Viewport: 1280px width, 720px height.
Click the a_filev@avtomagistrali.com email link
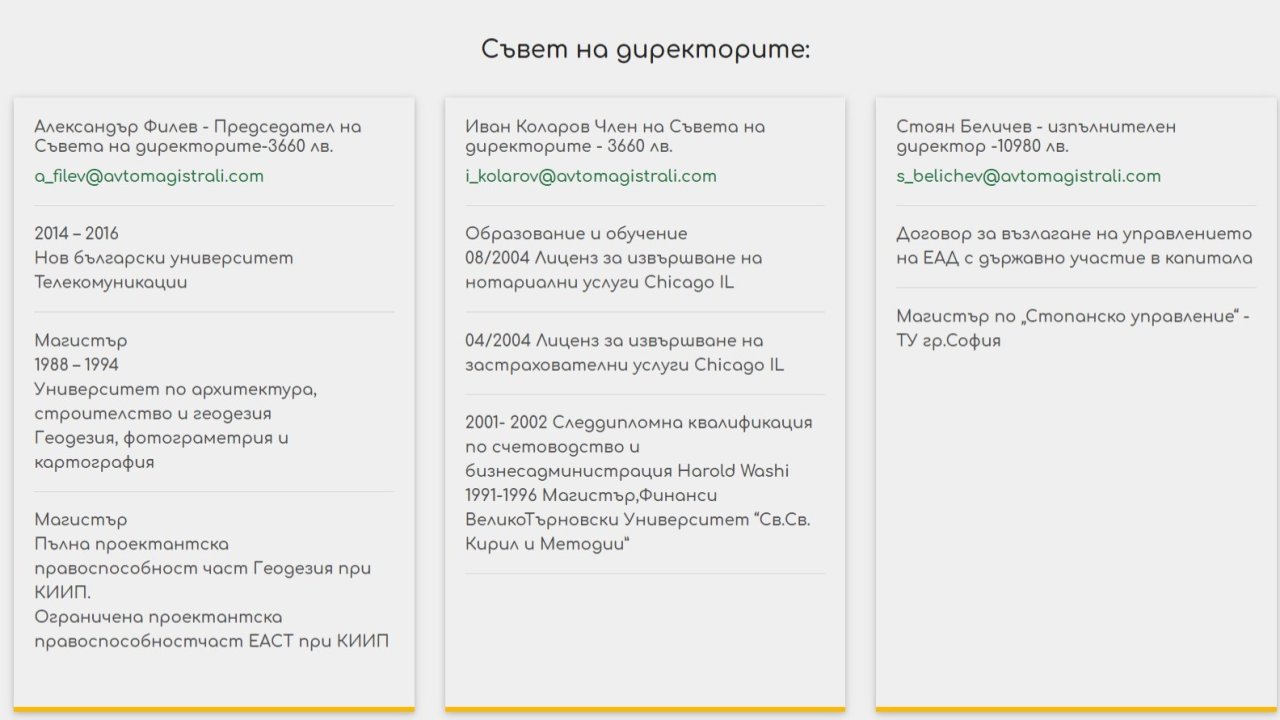pos(149,177)
